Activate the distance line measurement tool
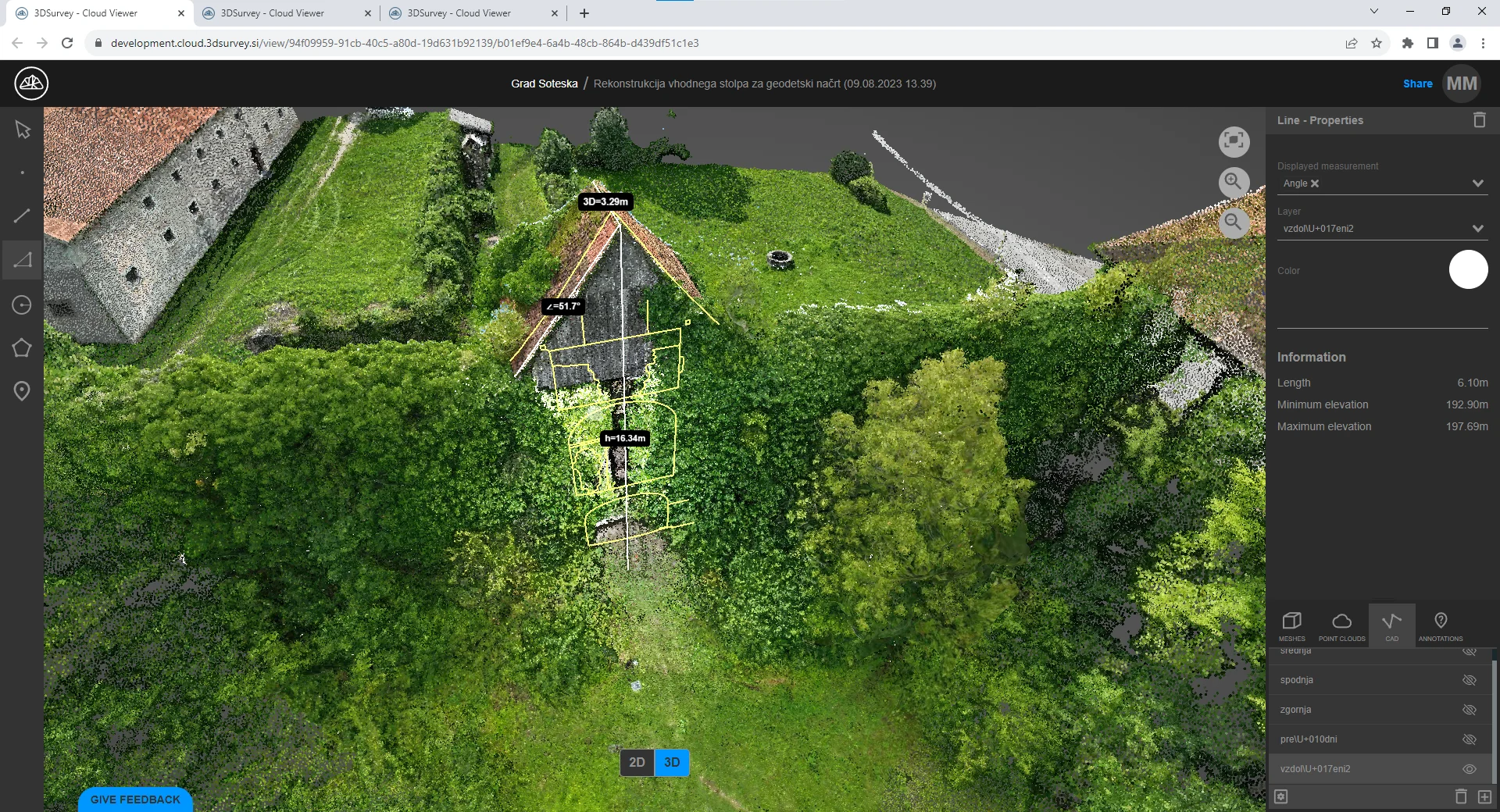1500x812 pixels. click(23, 215)
